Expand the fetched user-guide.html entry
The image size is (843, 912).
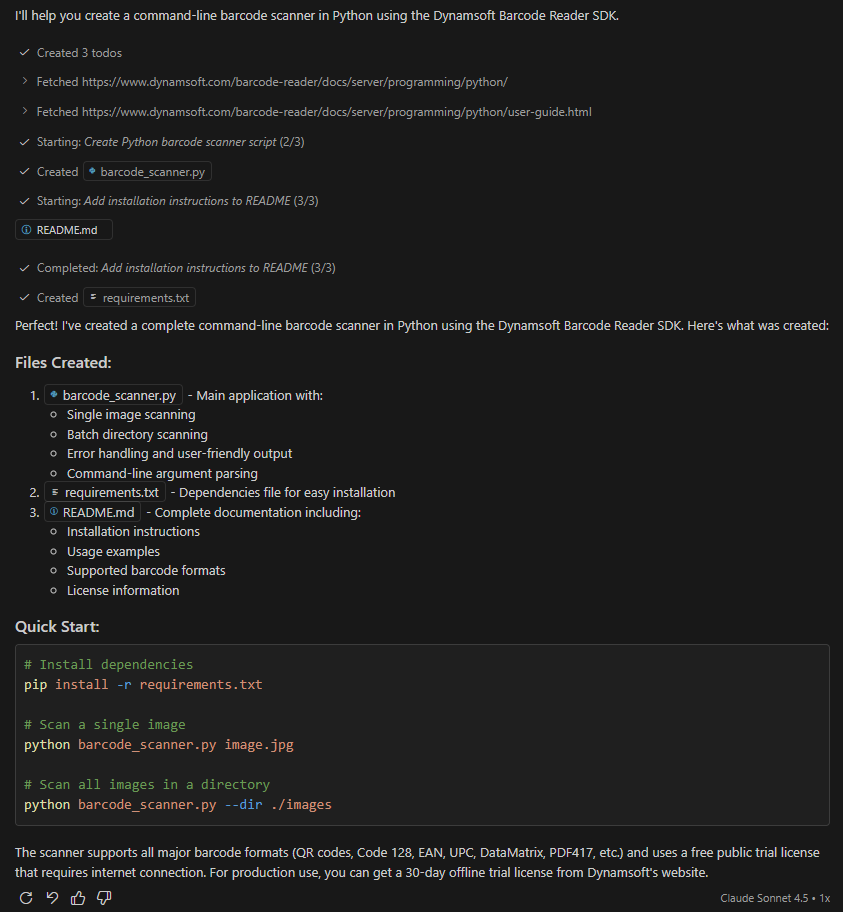24,112
